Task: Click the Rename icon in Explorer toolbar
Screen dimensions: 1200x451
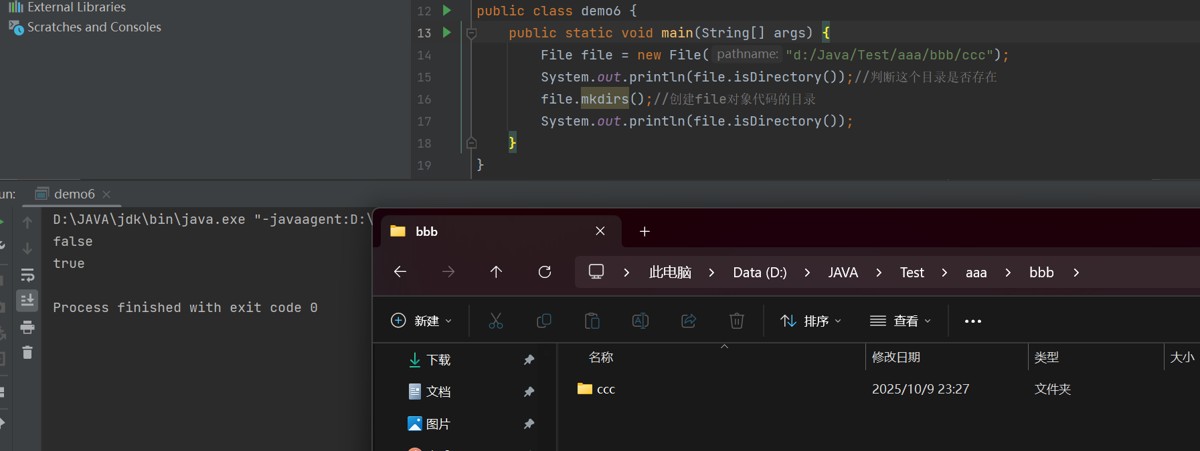Action: pos(640,321)
